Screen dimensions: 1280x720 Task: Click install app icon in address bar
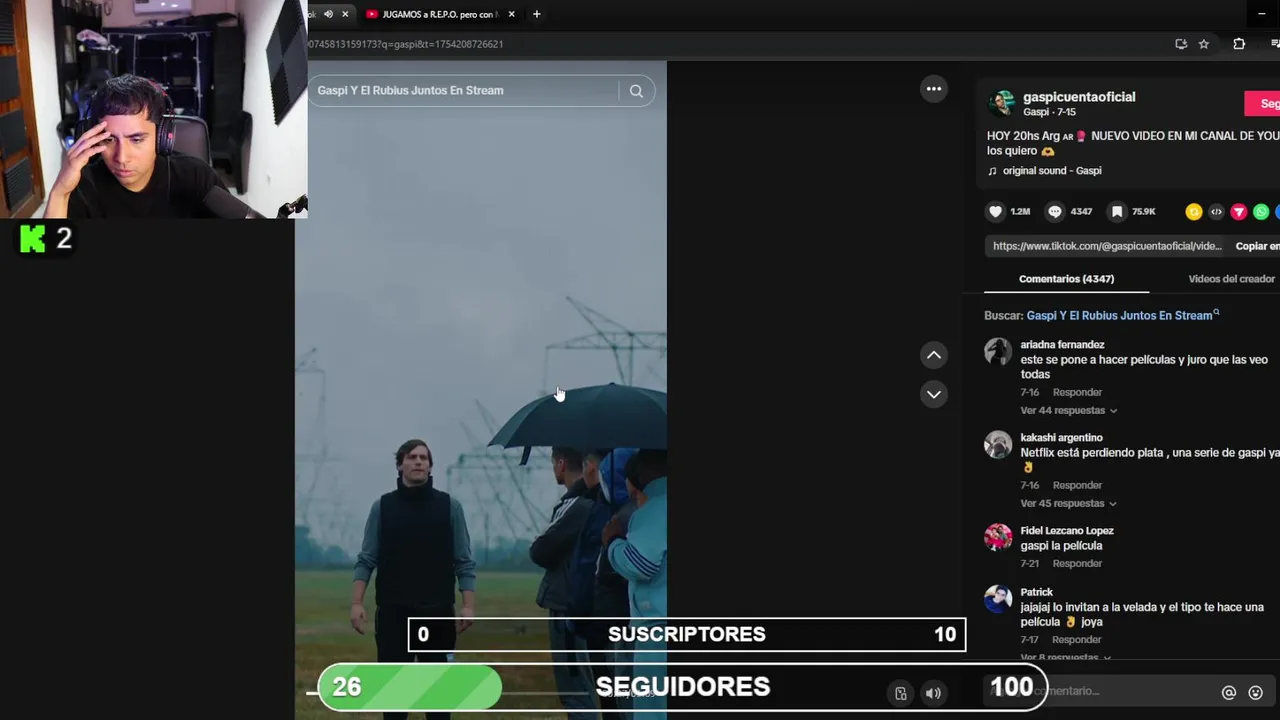click(x=1181, y=44)
